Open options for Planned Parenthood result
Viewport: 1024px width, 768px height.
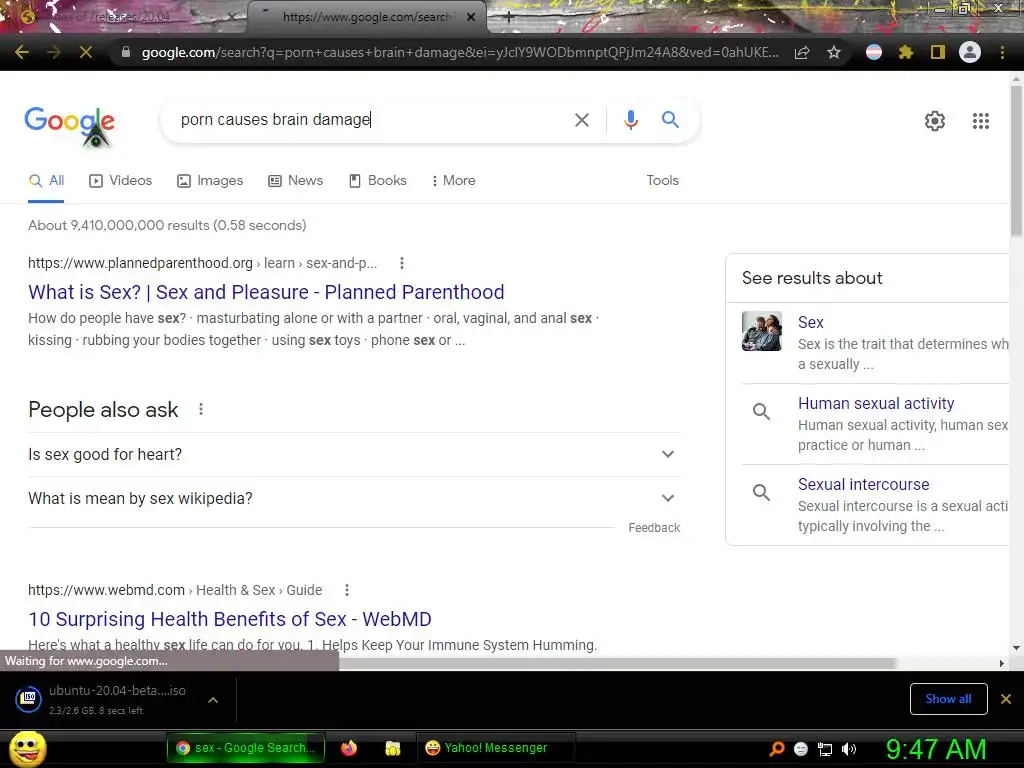point(402,263)
